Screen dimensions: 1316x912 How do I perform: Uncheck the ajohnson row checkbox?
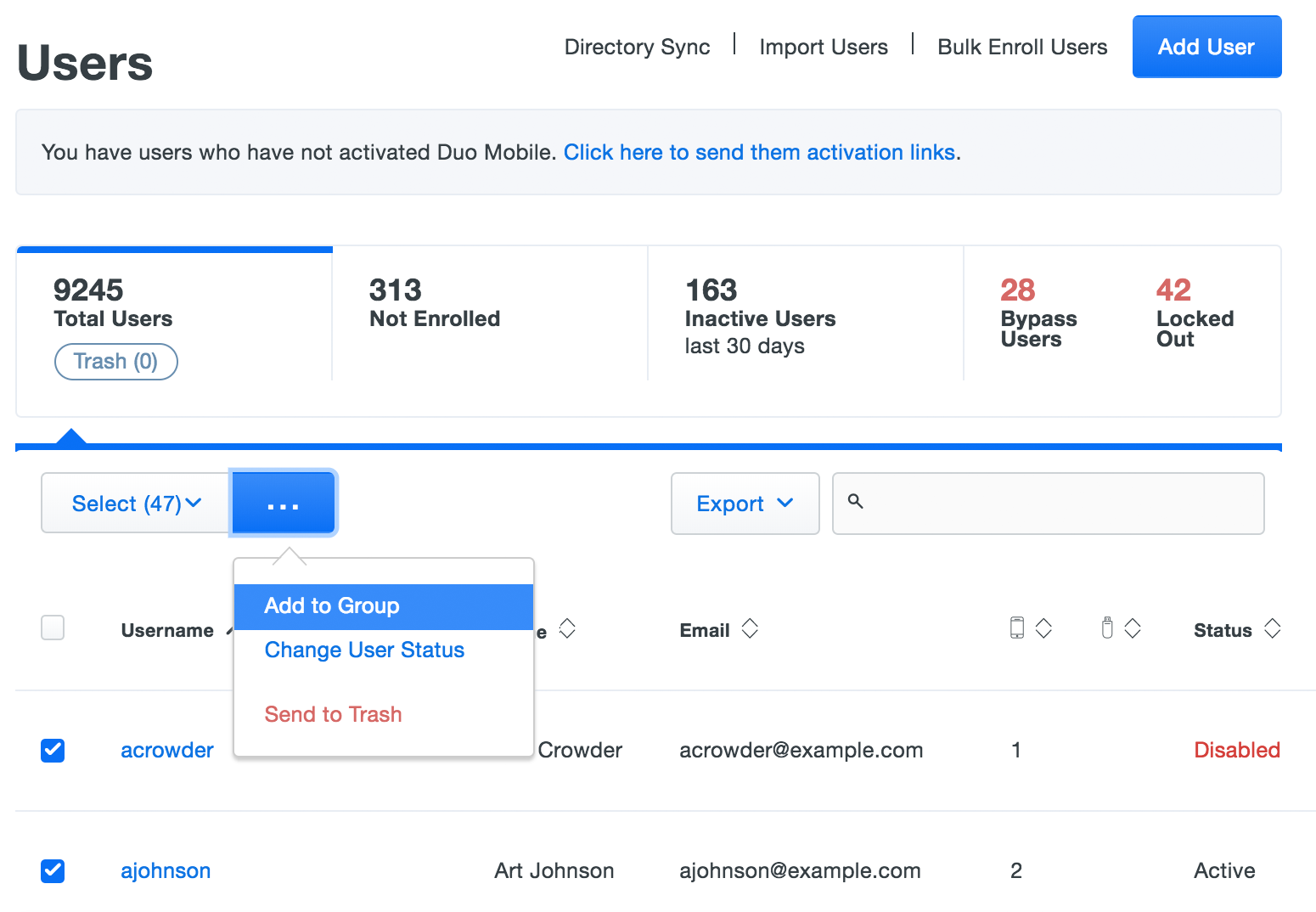coord(53,870)
